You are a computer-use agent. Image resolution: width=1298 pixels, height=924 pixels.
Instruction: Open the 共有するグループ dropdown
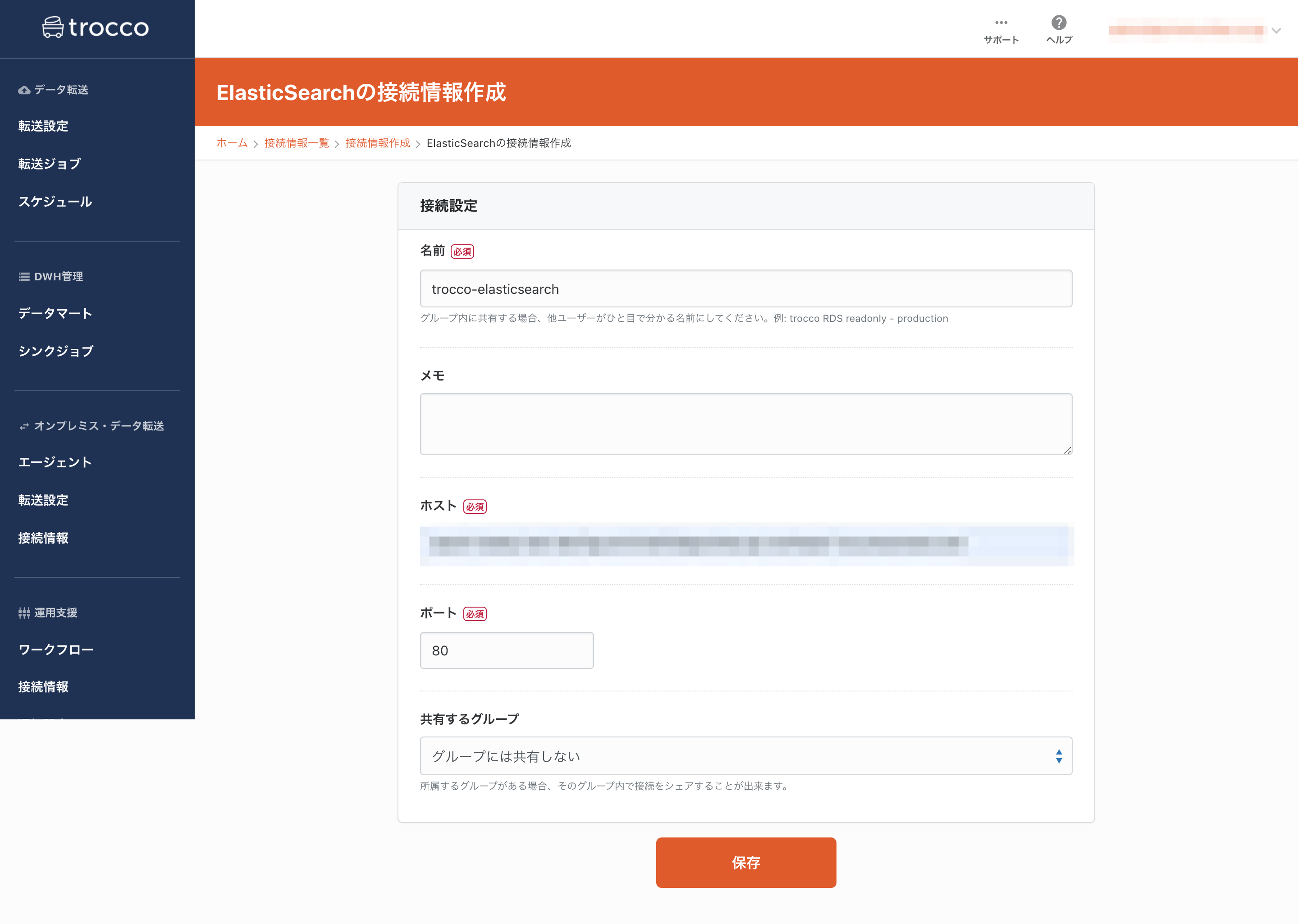[746, 756]
